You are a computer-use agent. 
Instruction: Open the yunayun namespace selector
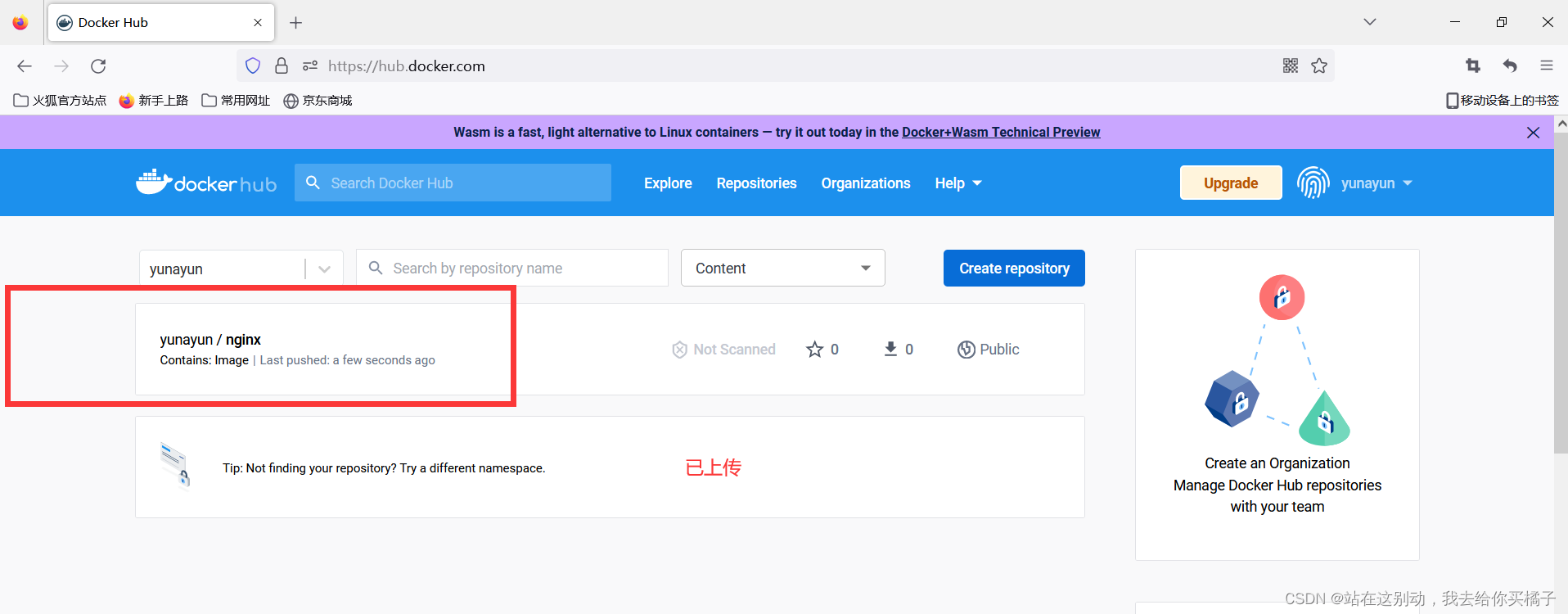pos(241,269)
